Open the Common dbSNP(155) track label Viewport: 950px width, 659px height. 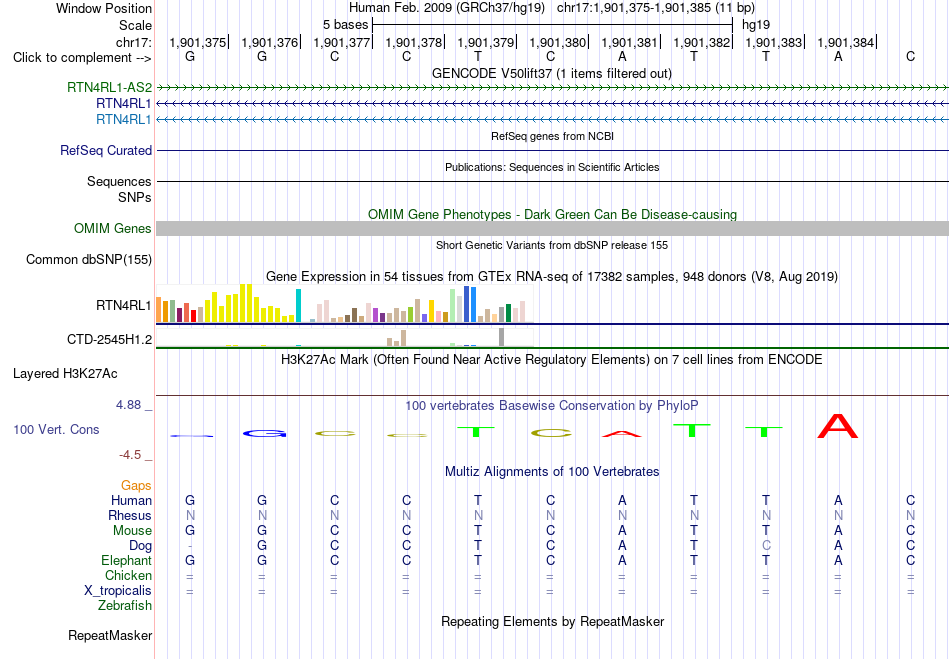[x=88, y=259]
